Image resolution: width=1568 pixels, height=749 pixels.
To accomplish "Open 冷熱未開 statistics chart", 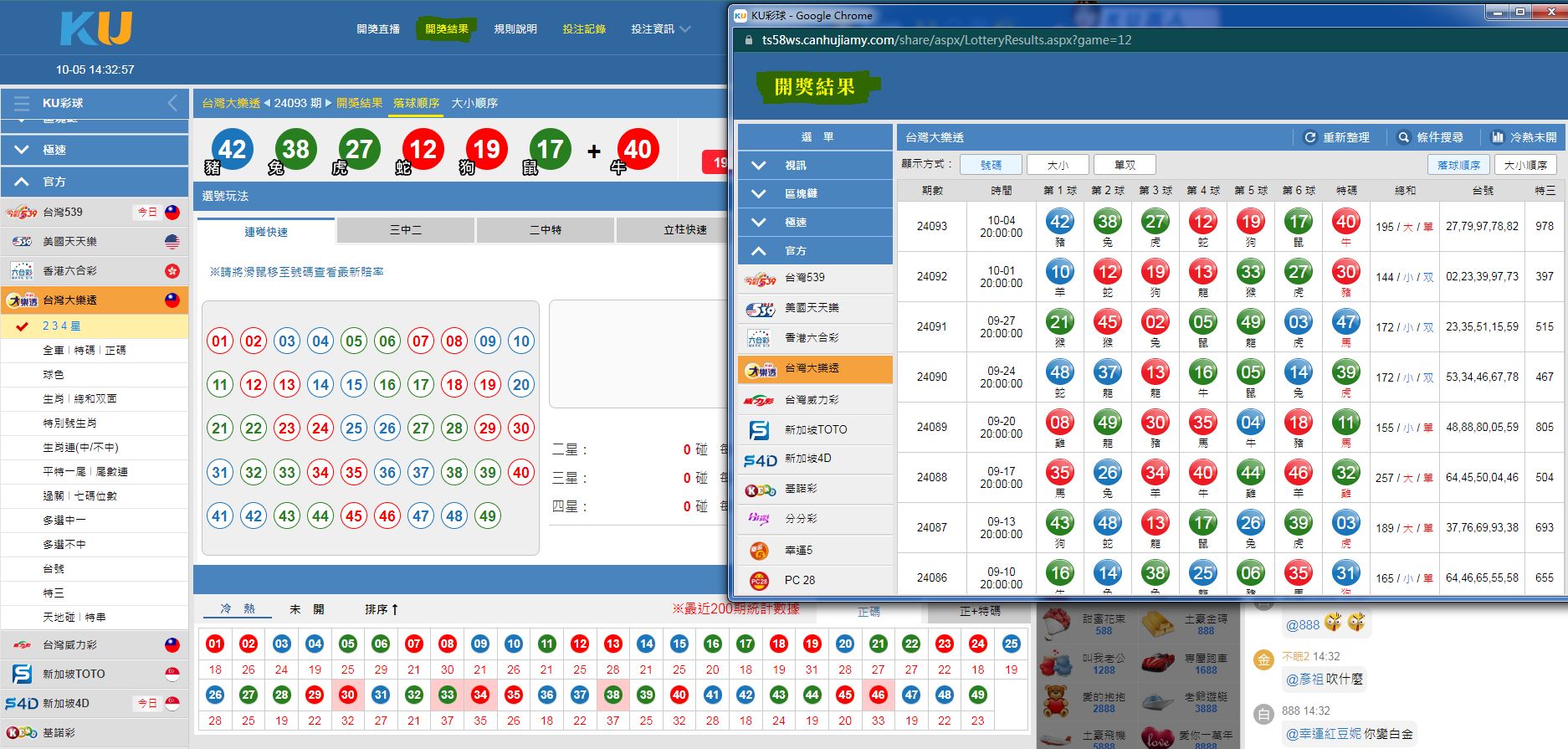I will pos(1524,137).
